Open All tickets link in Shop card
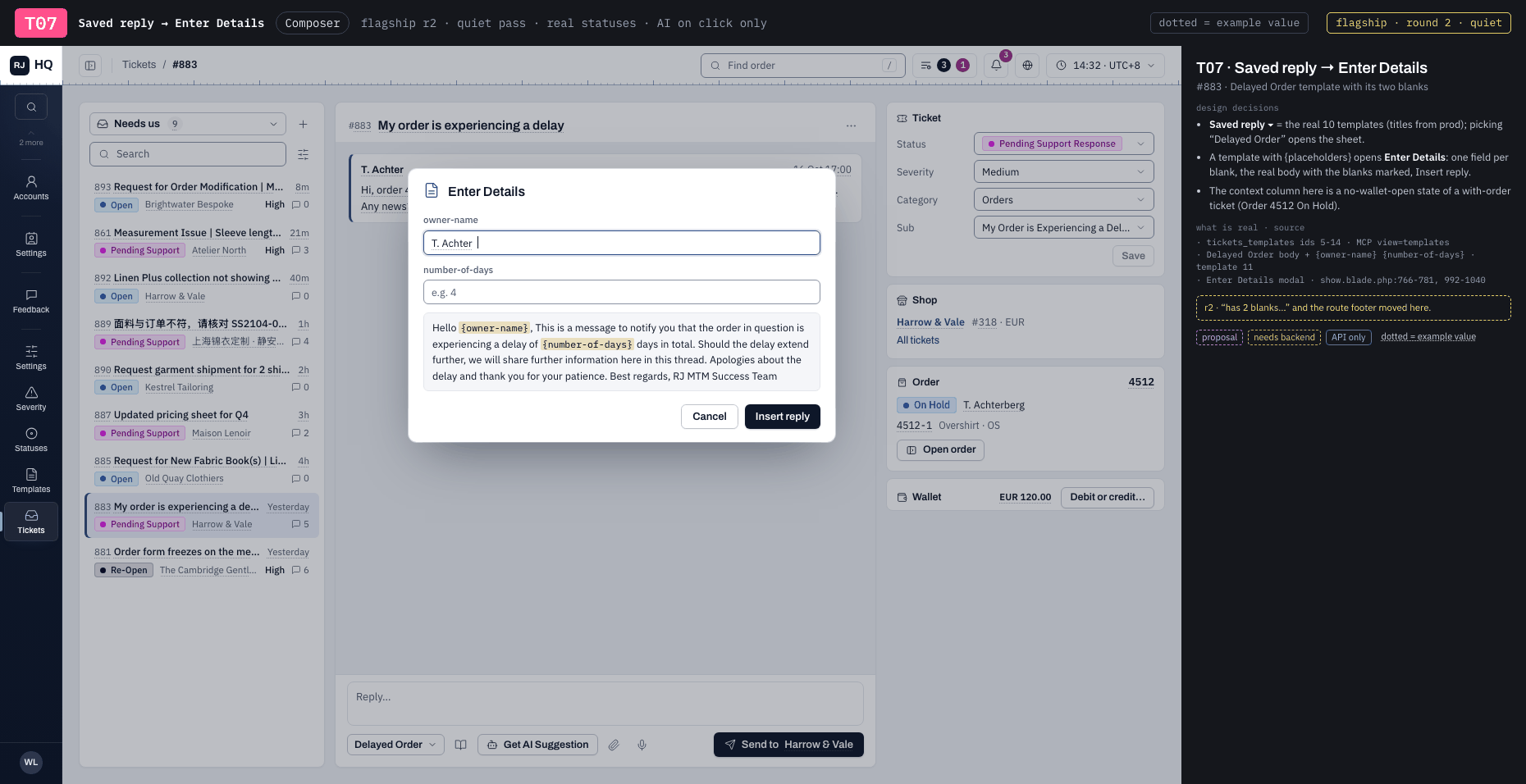Viewport: 1526px width, 784px height. click(918, 340)
